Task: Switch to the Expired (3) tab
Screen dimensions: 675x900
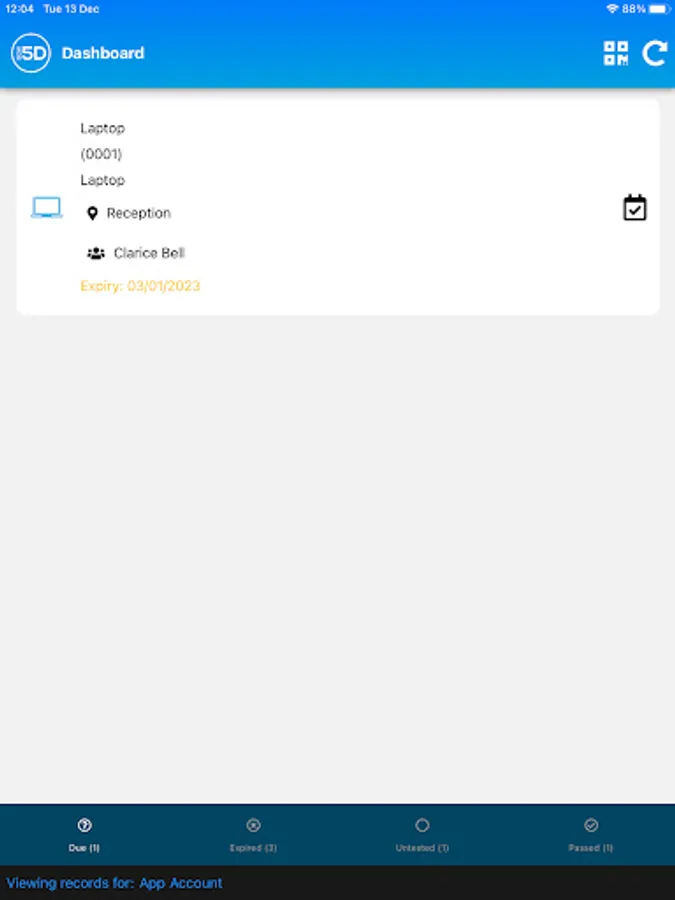Action: 253,835
